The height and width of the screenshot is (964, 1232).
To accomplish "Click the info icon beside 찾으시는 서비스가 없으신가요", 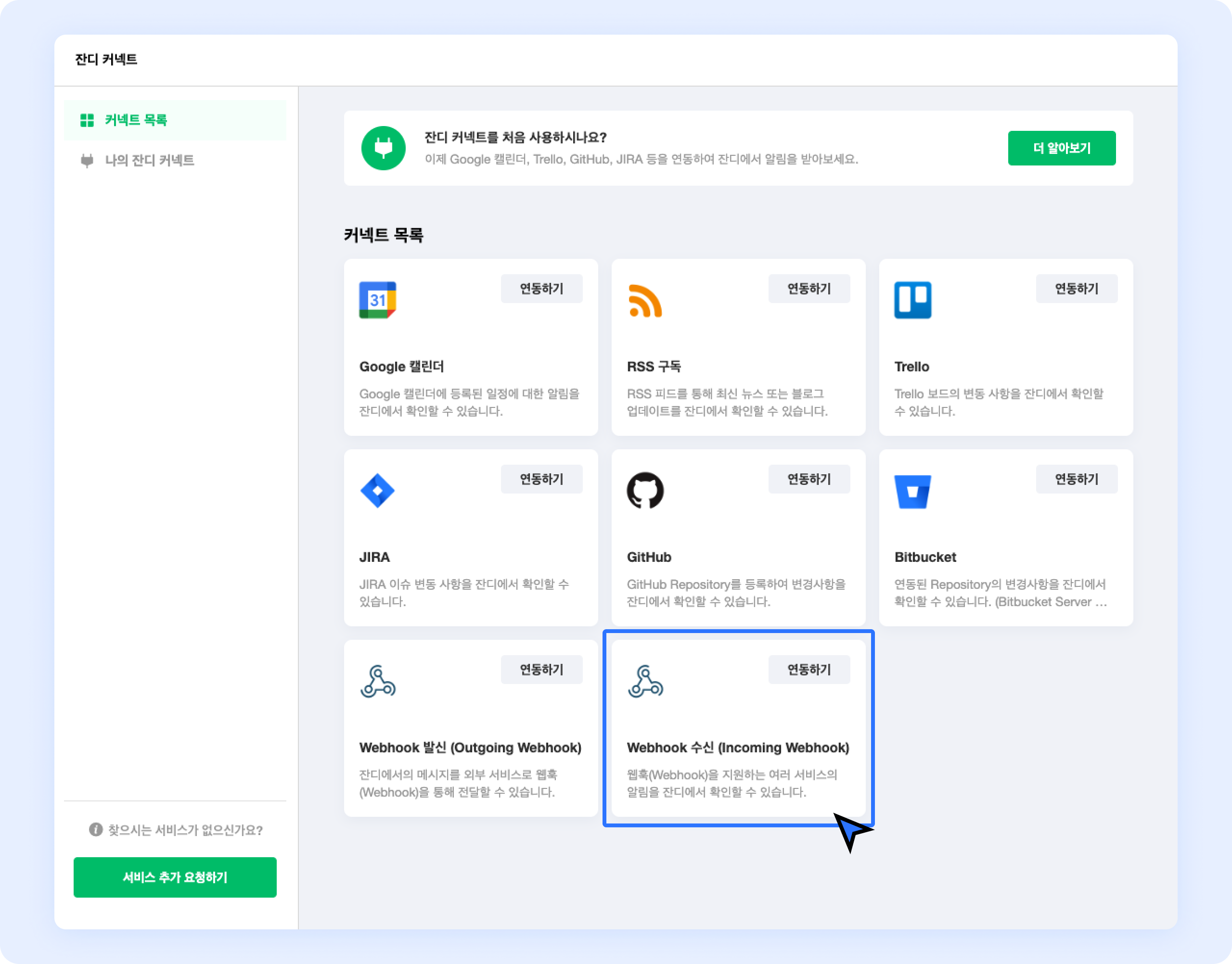I will 95,830.
